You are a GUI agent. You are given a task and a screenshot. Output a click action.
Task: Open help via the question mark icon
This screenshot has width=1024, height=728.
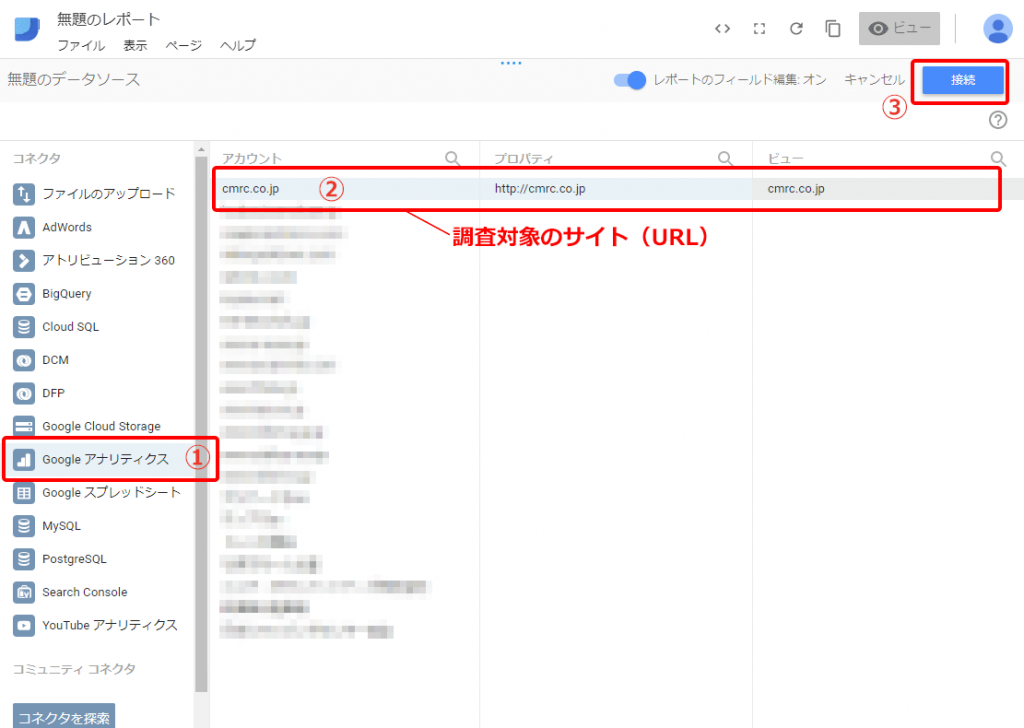pyautogui.click(x=998, y=120)
